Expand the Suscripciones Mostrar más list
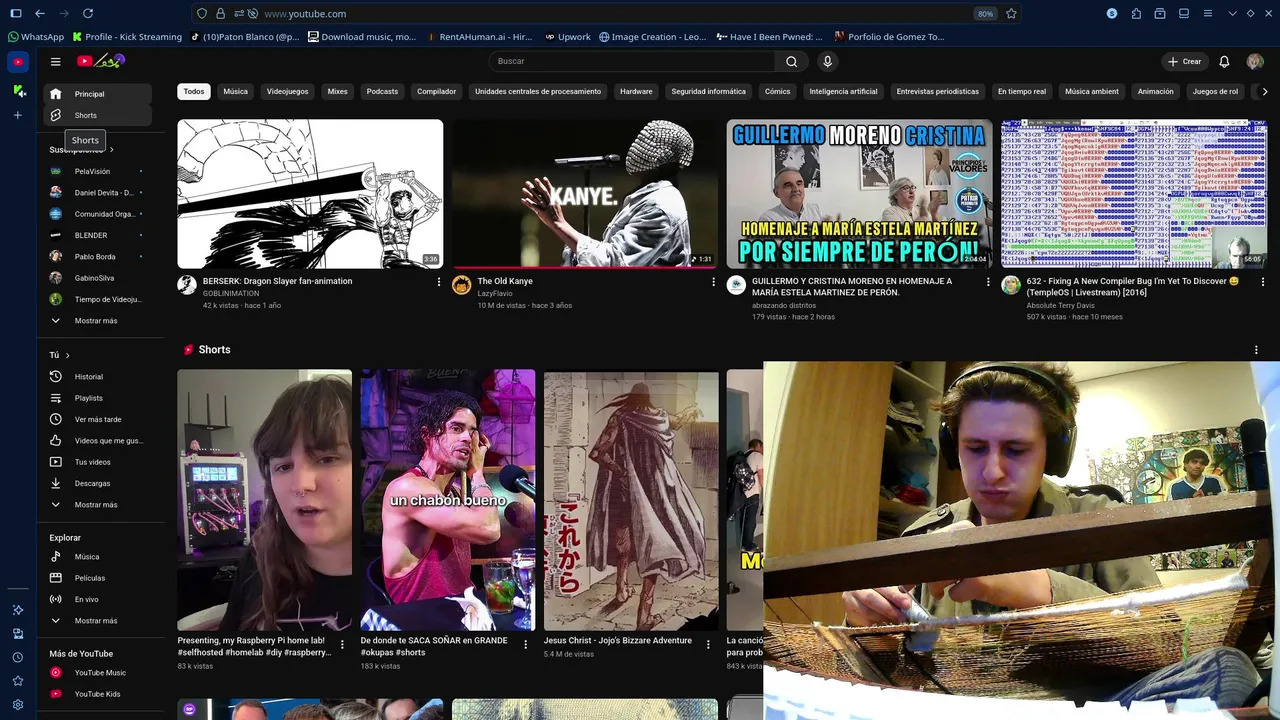This screenshot has height=720, width=1280. point(98,321)
